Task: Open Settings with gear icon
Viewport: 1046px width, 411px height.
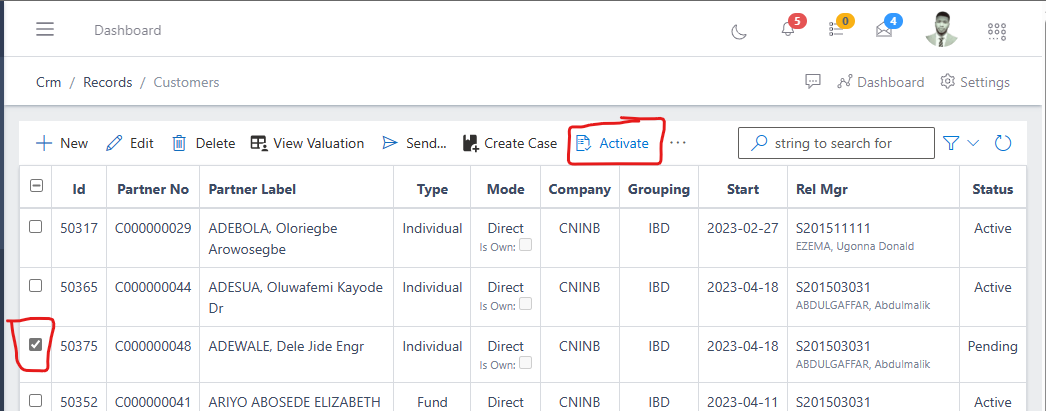Action: click(975, 82)
